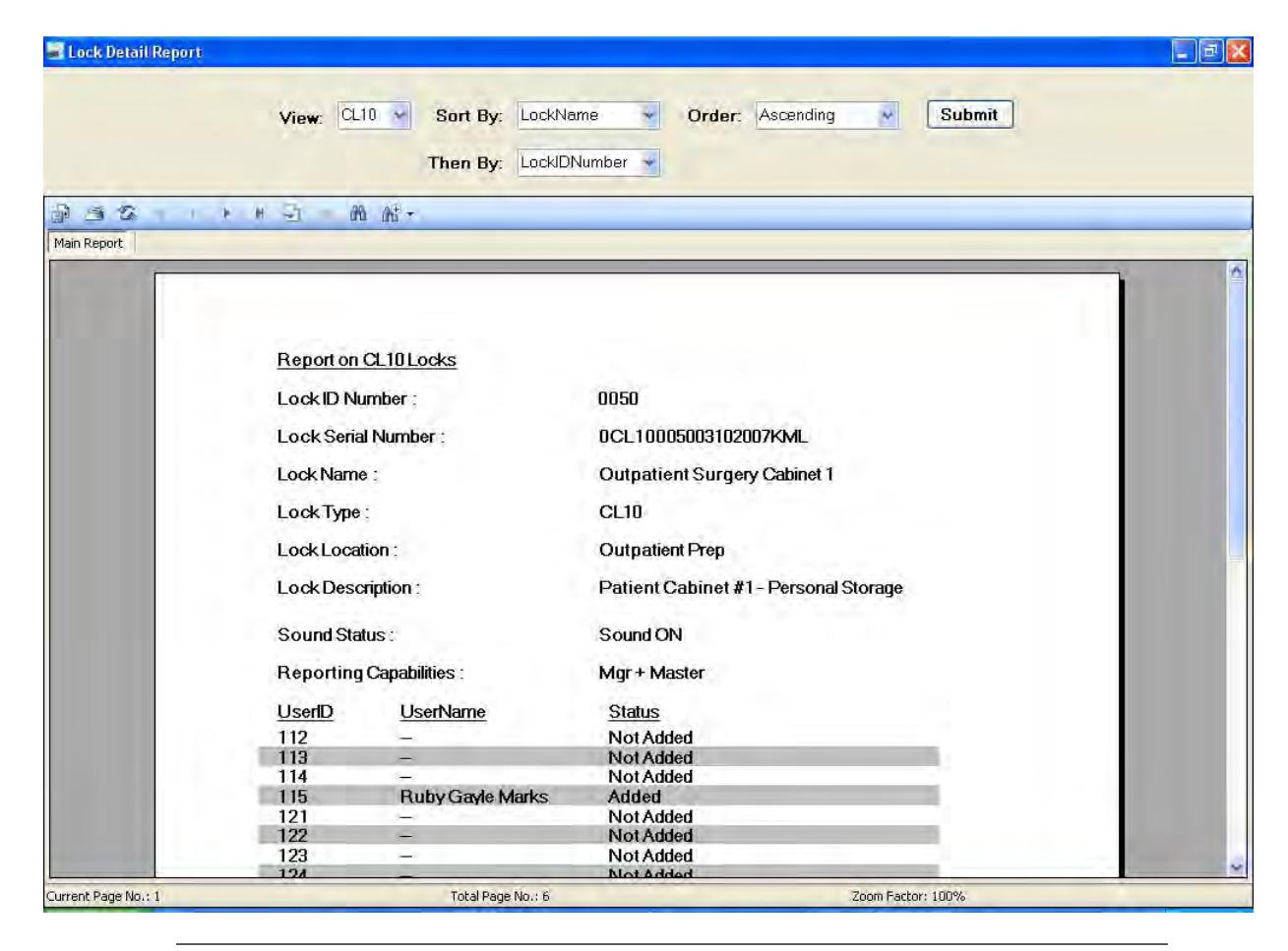Select the Main Report tab
This screenshot has width=1288, height=951.
point(91,243)
